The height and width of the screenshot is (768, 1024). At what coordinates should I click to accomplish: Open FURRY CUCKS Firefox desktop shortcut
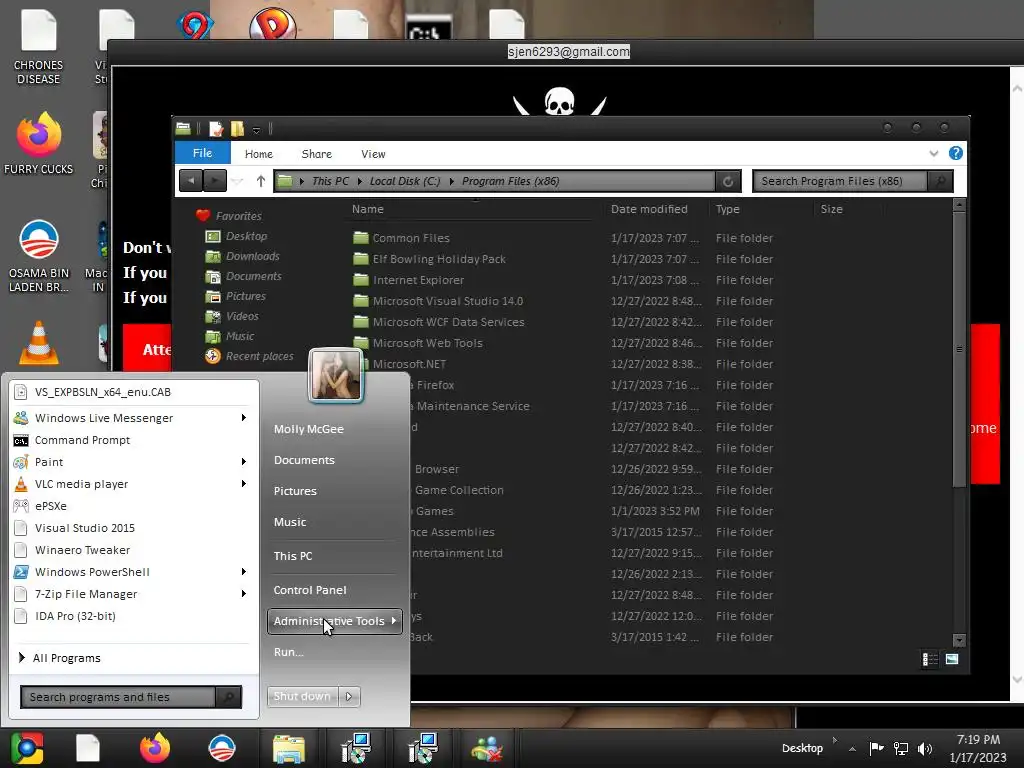tap(39, 144)
